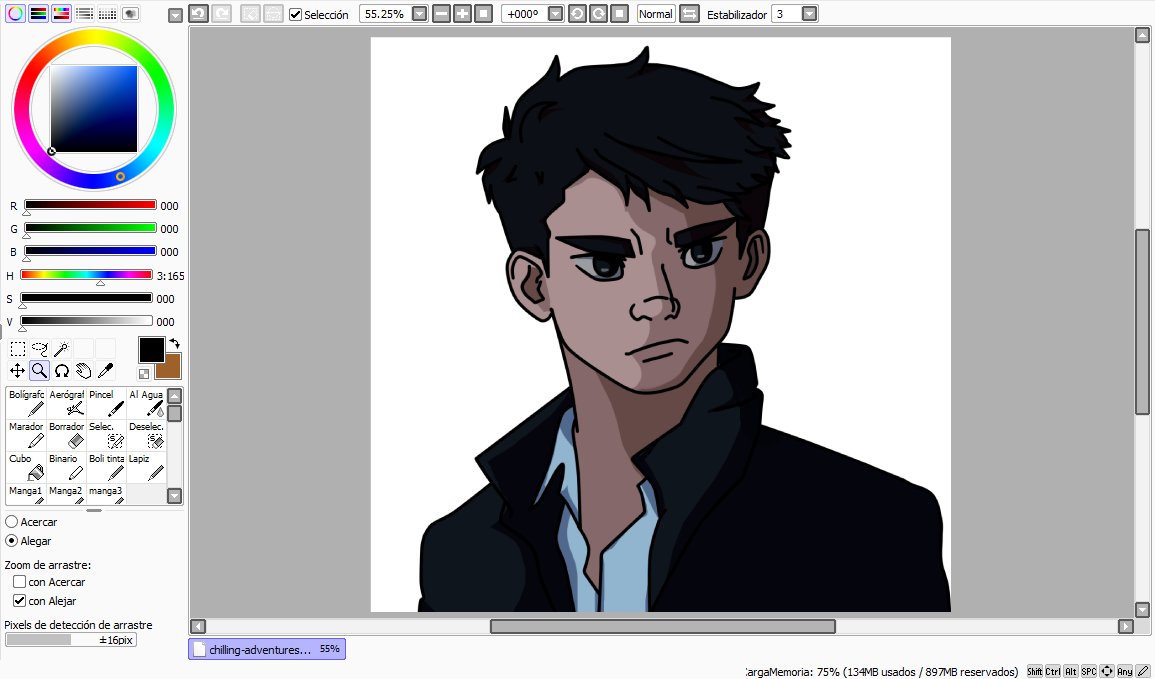The width and height of the screenshot is (1155, 679).
Task: Choose the Binario pen tool
Action: [x=66, y=467]
